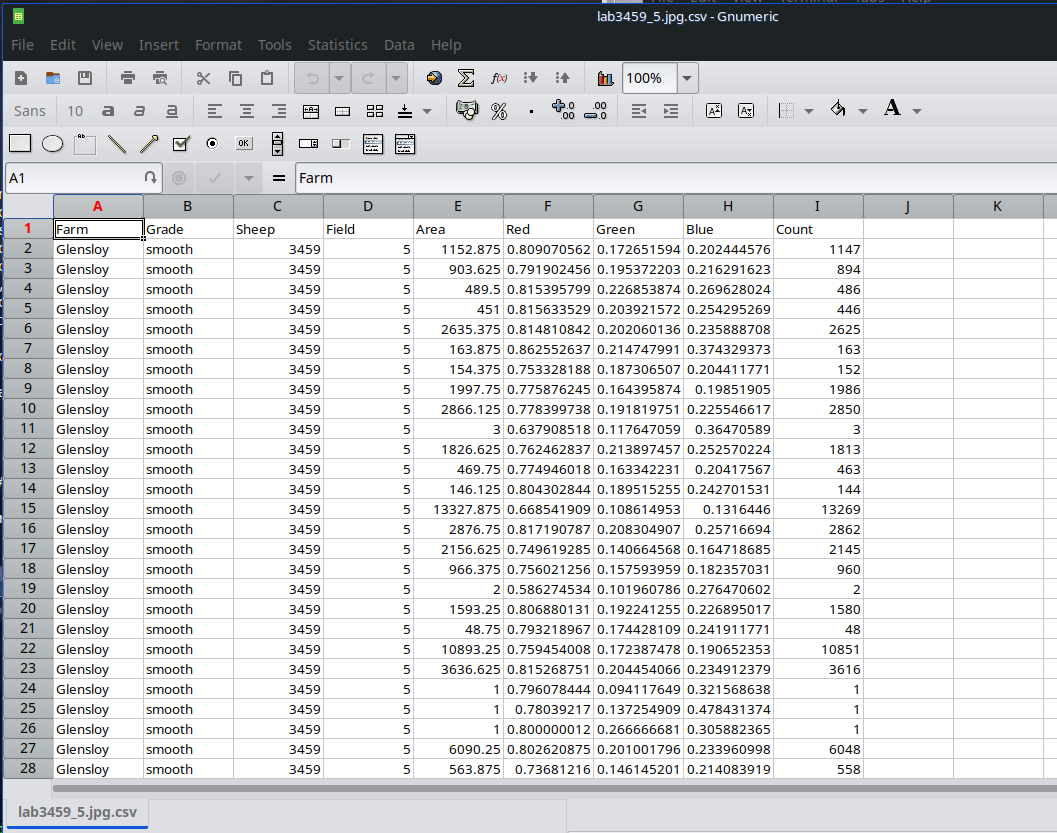The image size is (1057, 833).
Task: Insert a chart with the graph icon
Action: 605,78
